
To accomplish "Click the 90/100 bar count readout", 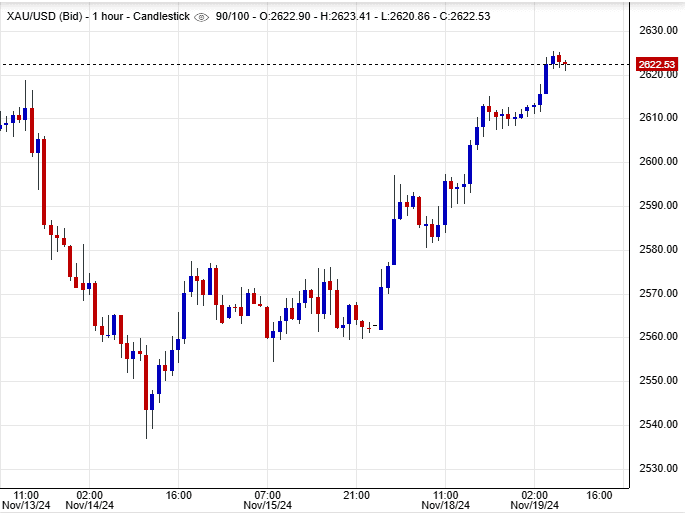I will tap(233, 17).
